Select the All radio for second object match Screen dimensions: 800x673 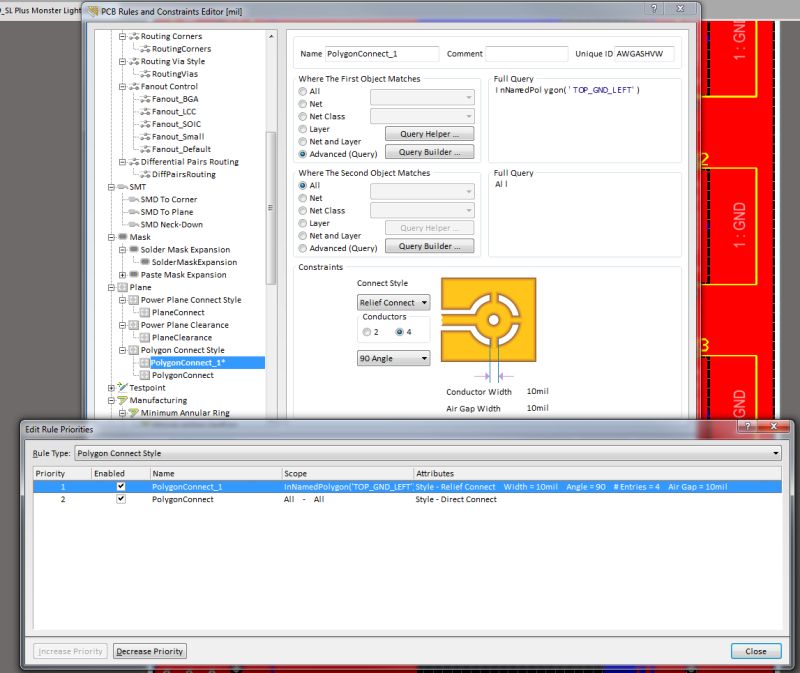pyautogui.click(x=302, y=185)
